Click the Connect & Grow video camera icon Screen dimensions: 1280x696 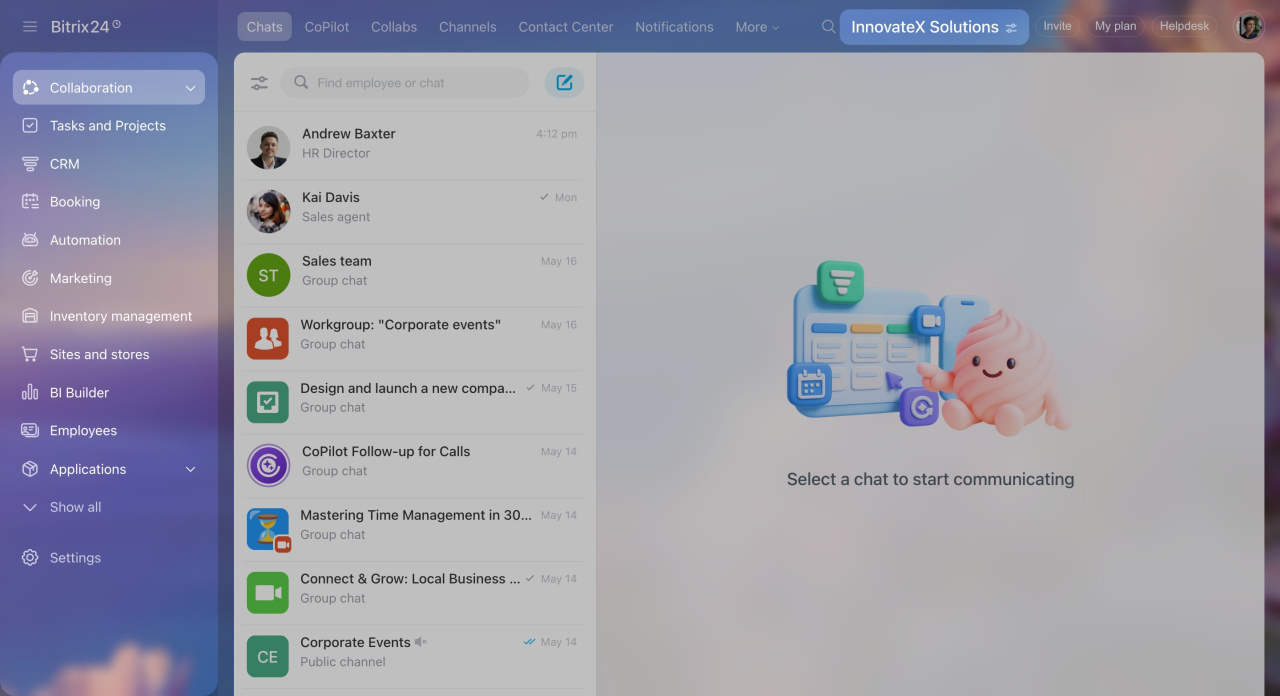268,592
